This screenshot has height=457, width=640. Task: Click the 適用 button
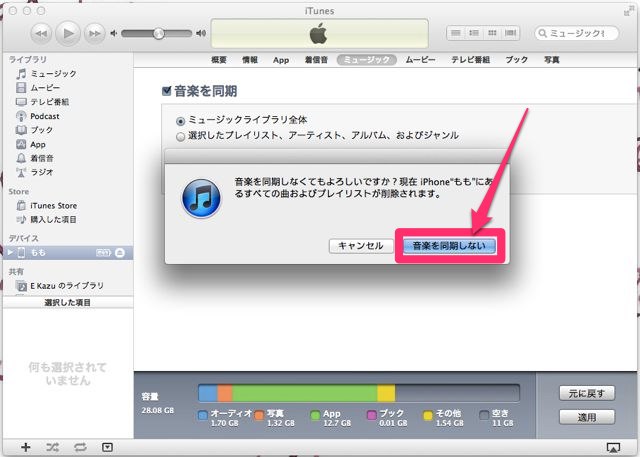coord(587,417)
